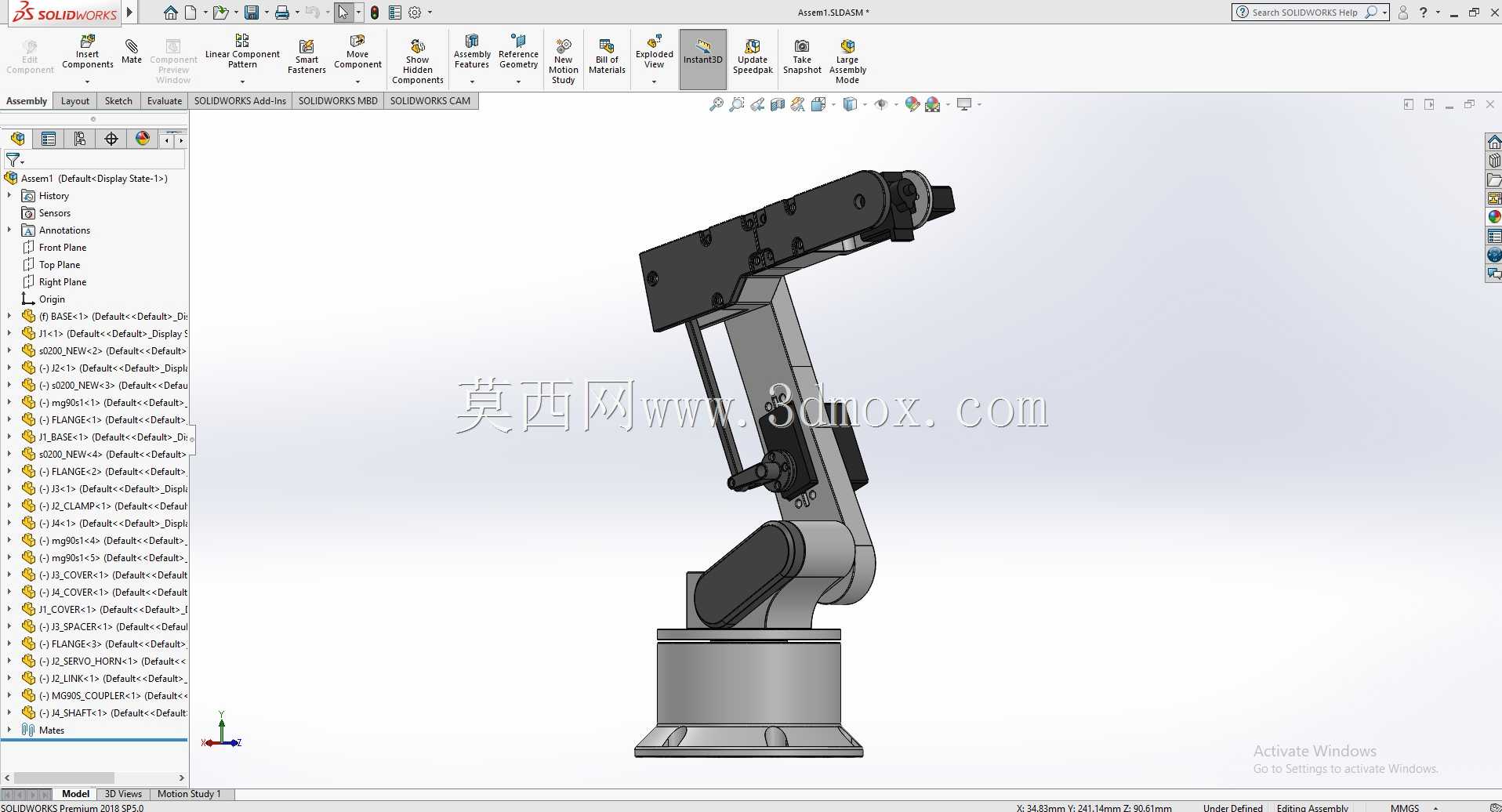Open SOLIDWORKS Add-Ins tab
Viewport: 1502px width, 812px height.
(x=240, y=101)
